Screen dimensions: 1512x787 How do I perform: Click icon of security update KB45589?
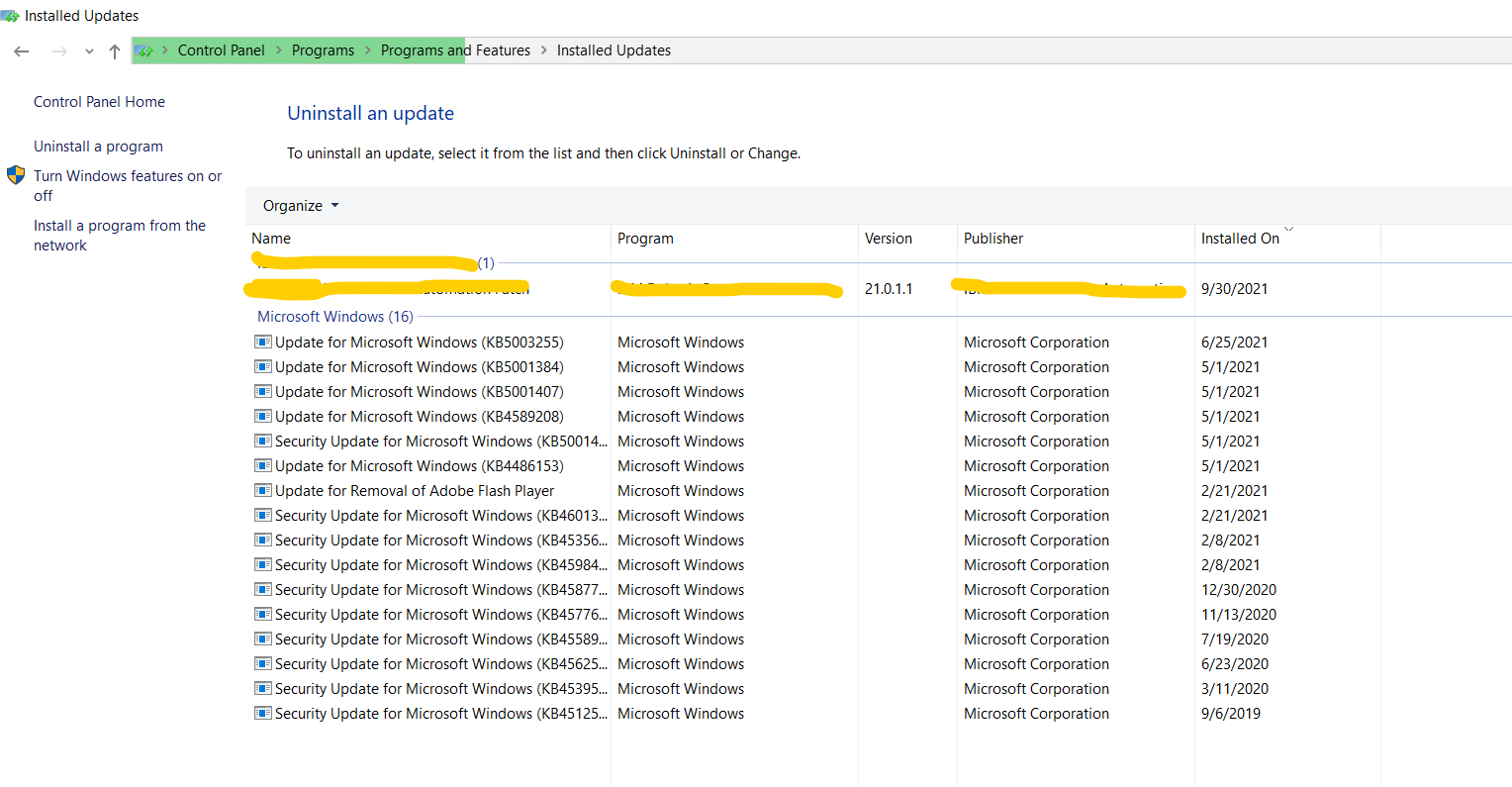263,639
